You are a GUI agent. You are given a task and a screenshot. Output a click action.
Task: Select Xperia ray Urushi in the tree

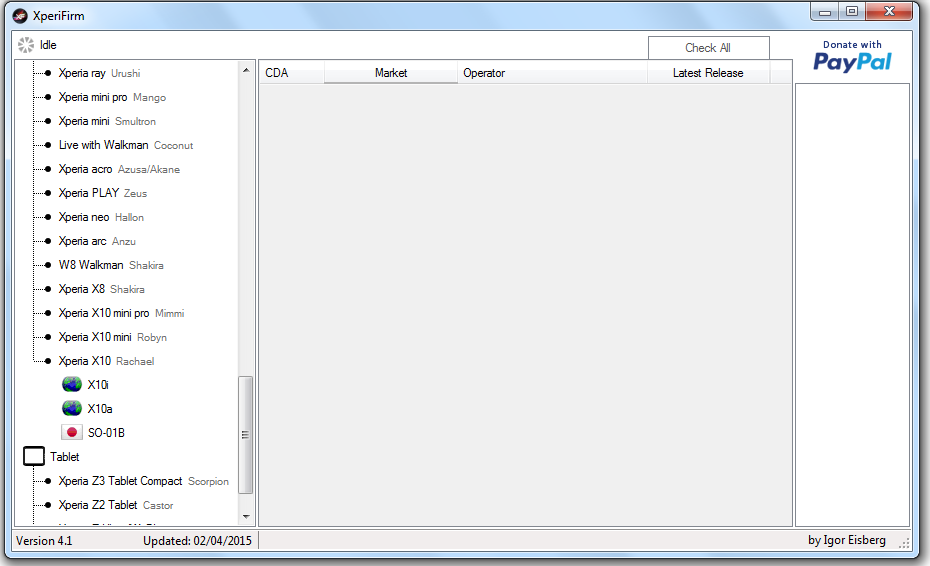(100, 73)
